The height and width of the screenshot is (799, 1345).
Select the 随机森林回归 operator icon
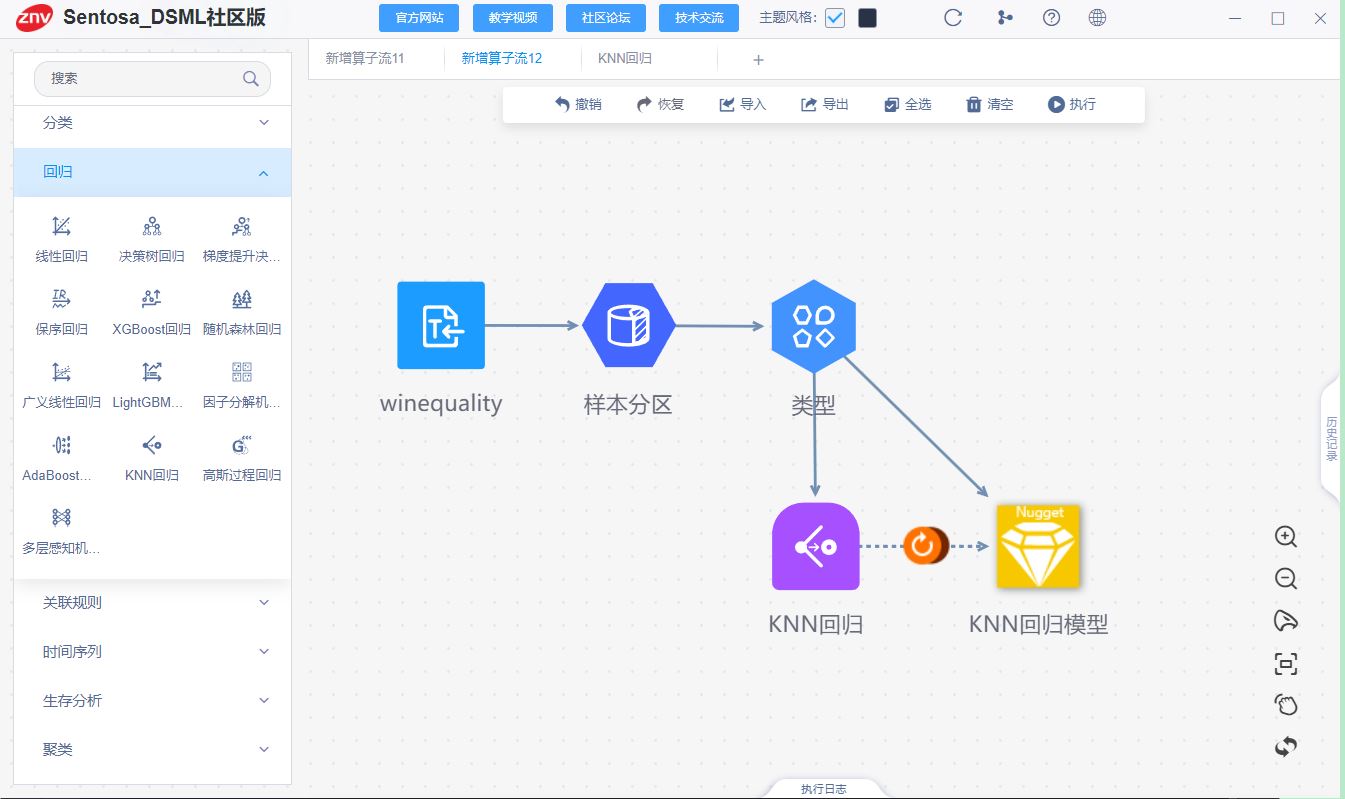click(x=241, y=299)
